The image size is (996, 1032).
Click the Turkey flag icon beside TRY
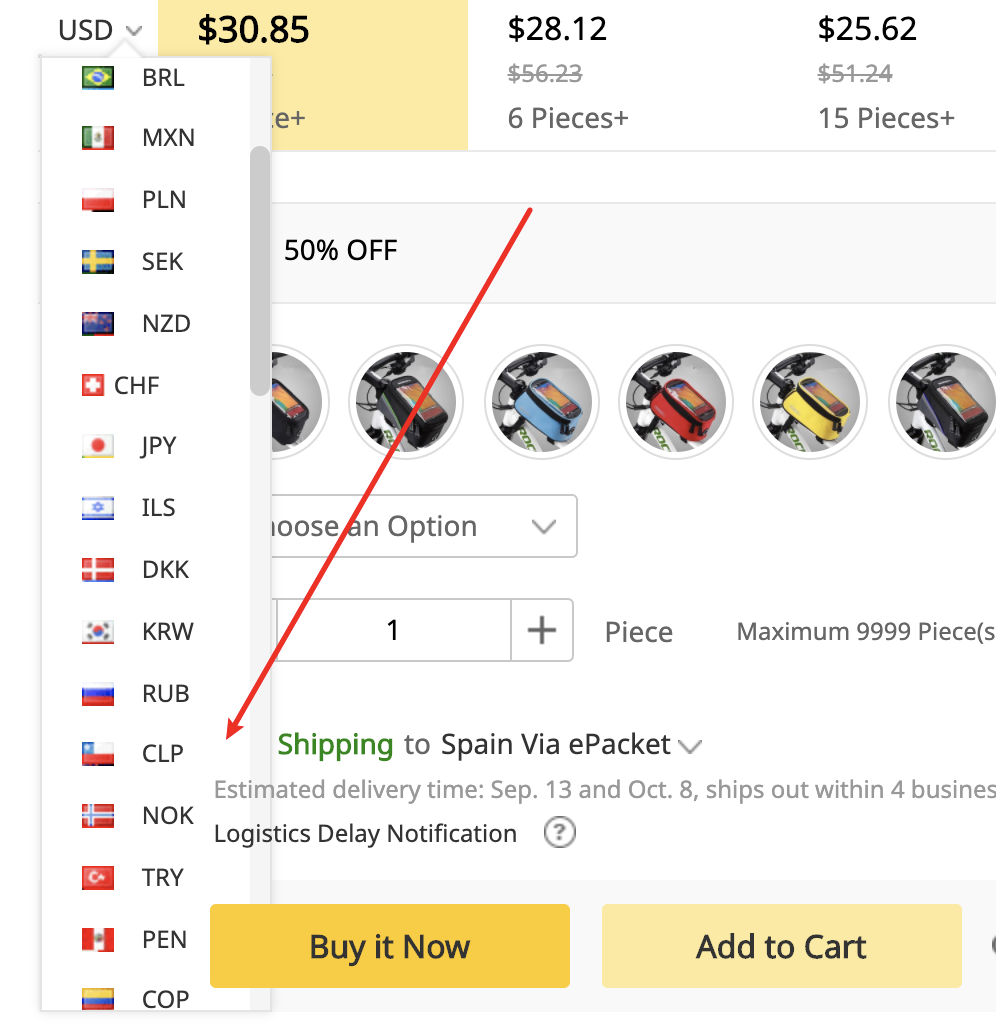pos(97,878)
